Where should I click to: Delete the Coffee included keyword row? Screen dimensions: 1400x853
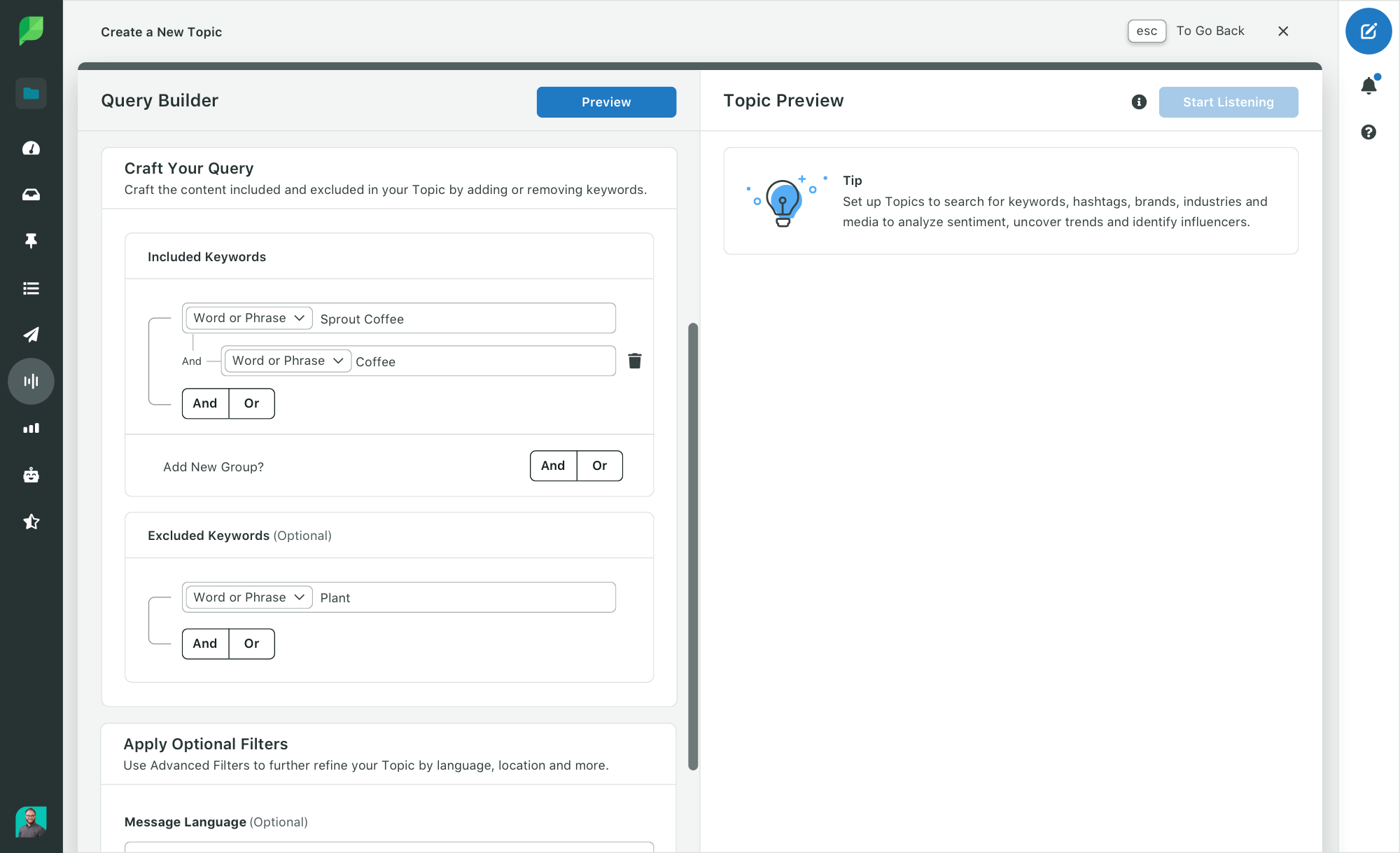click(634, 361)
